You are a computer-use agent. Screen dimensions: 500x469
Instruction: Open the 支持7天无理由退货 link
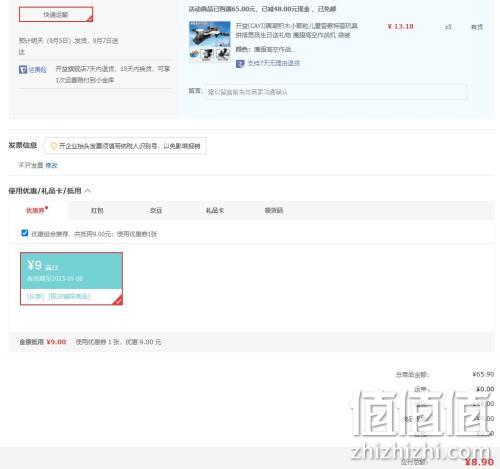[x=273, y=63]
